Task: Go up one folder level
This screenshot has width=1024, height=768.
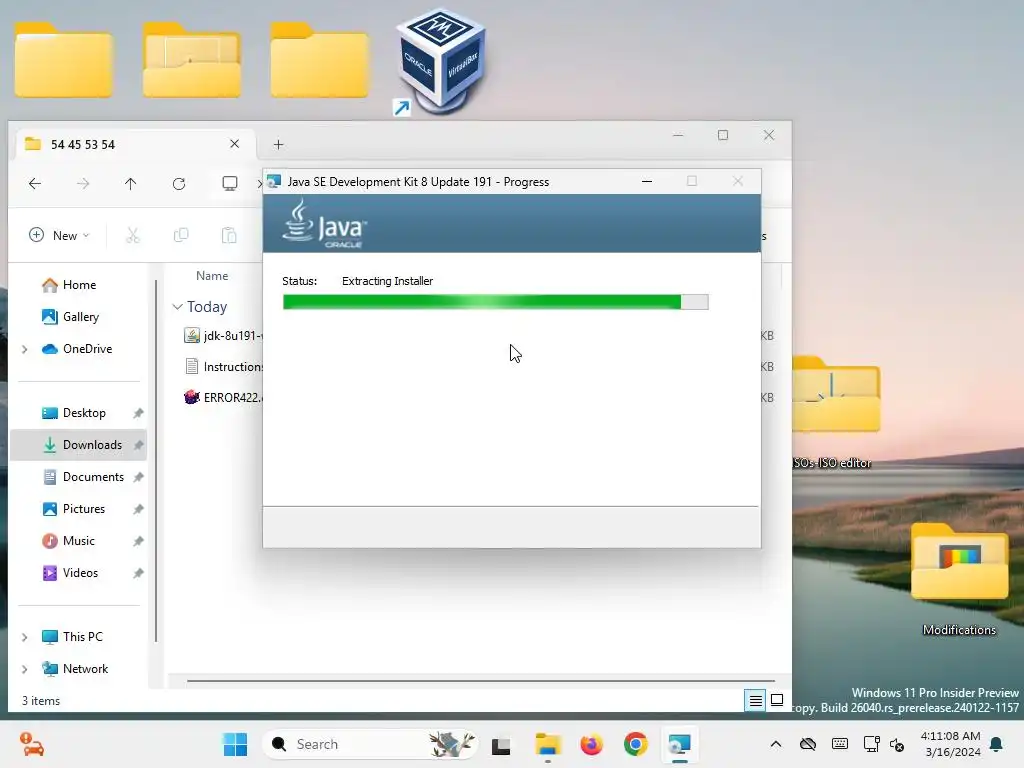Action: (x=131, y=184)
